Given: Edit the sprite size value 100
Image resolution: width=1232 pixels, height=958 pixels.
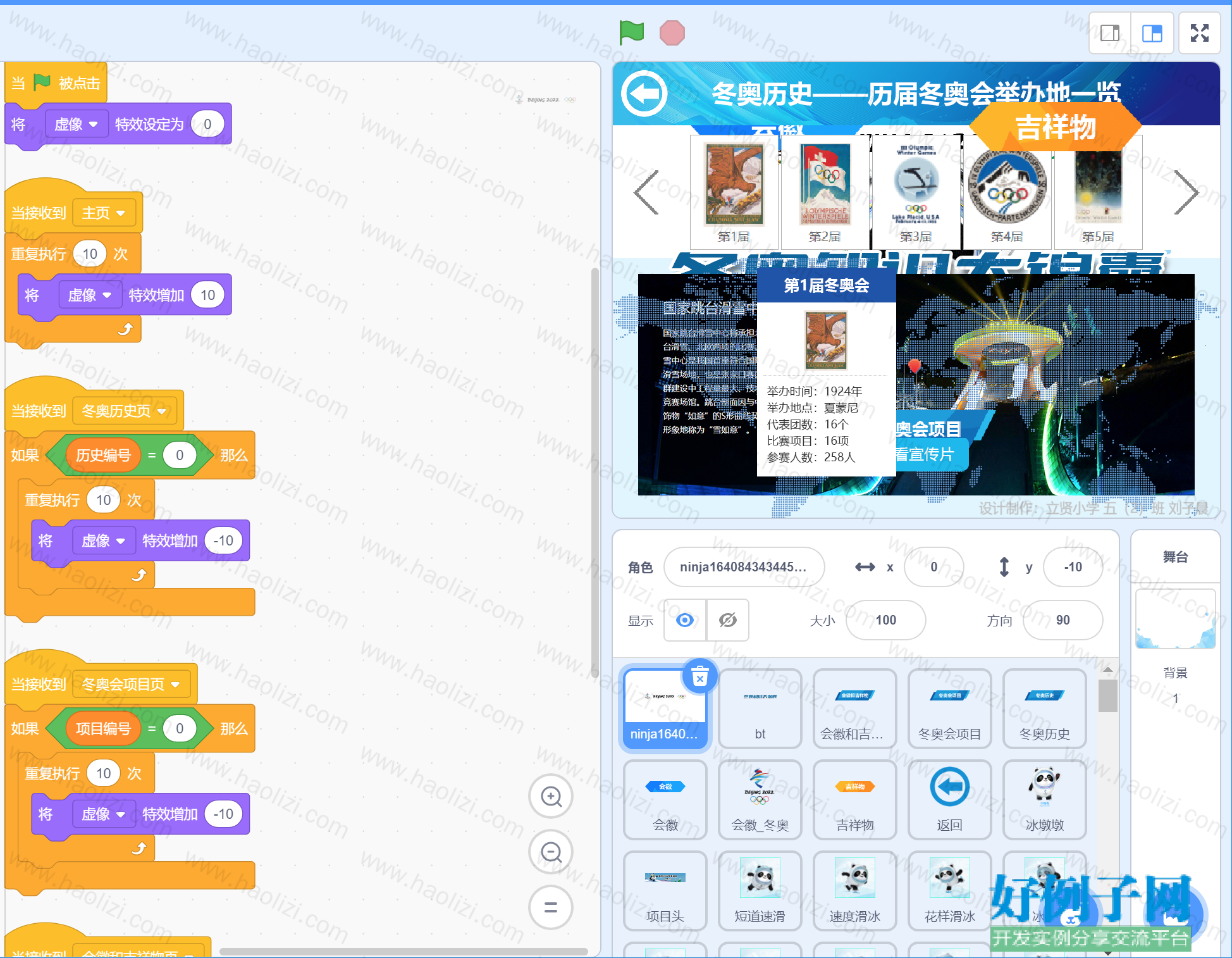Looking at the screenshot, I should tap(885, 620).
